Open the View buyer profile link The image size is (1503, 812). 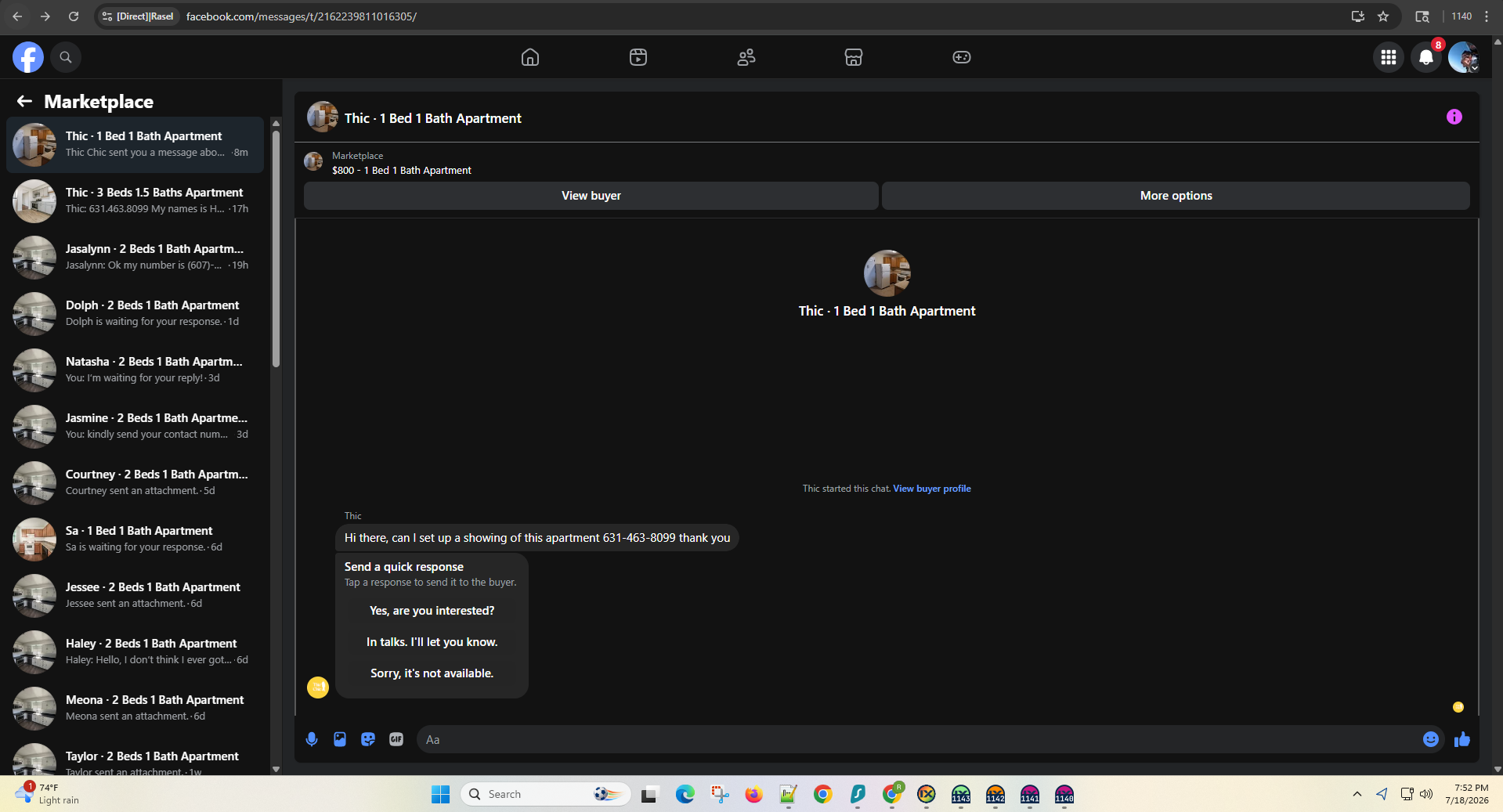[x=932, y=489]
